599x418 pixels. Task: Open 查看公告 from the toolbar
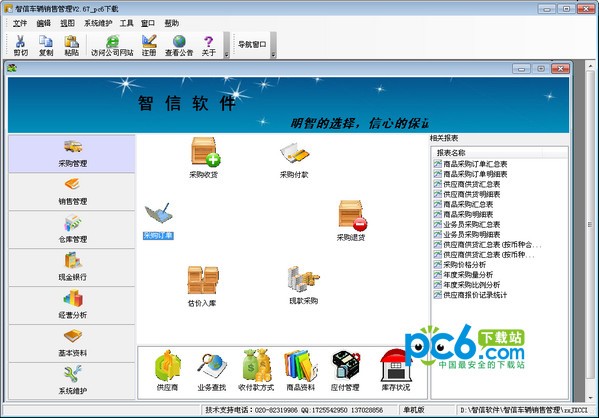pyautogui.click(x=179, y=45)
